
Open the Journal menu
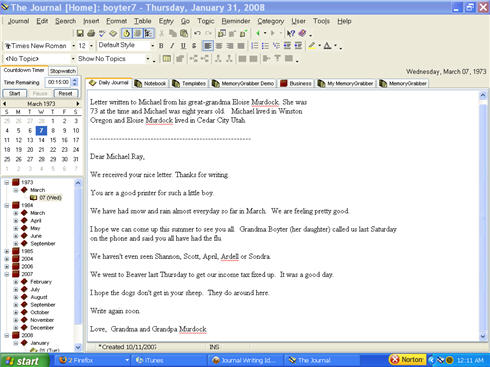(18, 21)
